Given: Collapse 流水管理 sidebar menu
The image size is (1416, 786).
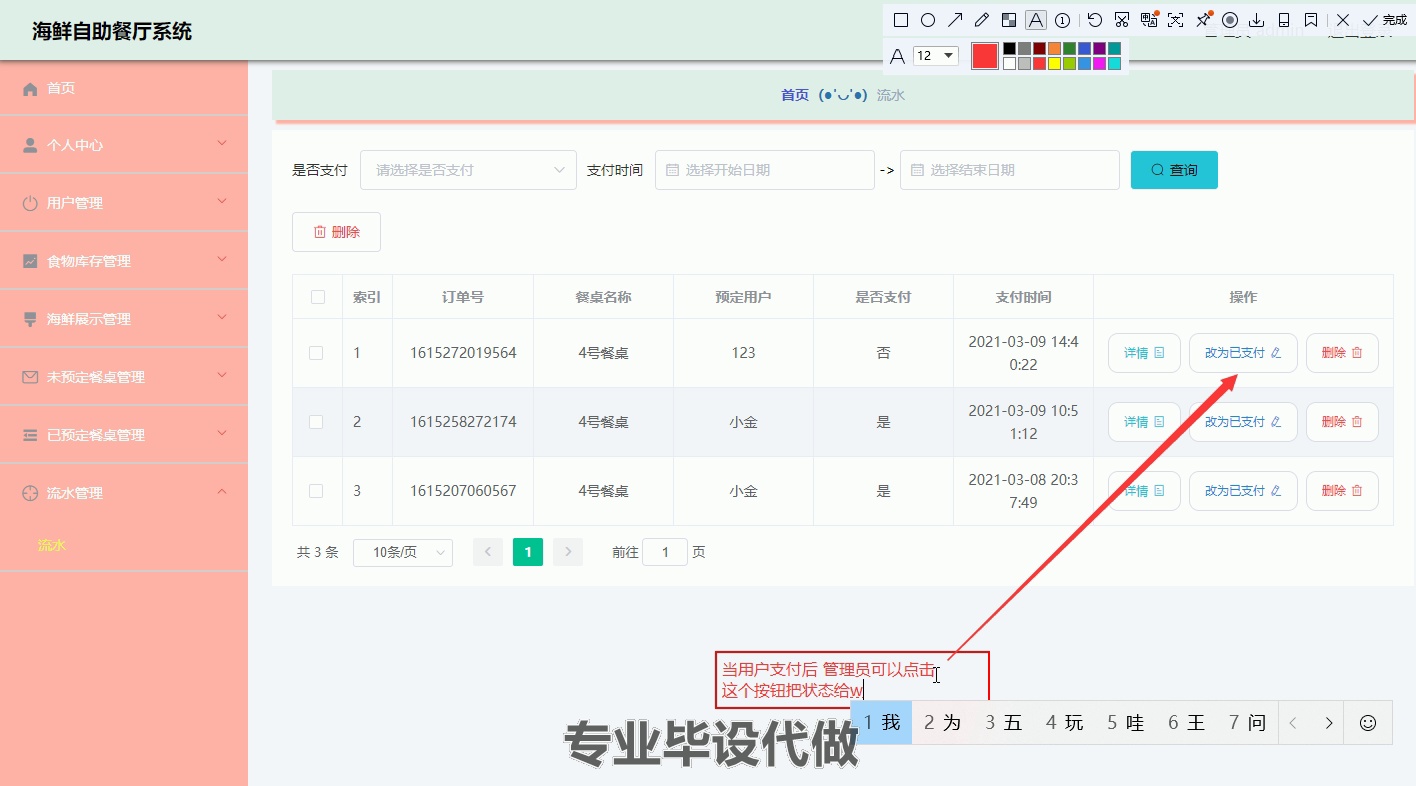Looking at the screenshot, I should coord(124,493).
